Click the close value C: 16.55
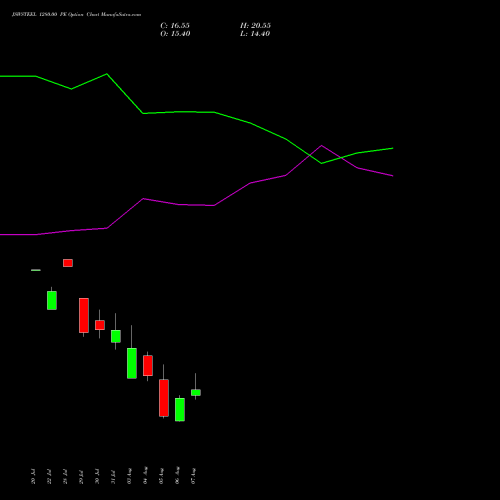The width and height of the screenshot is (500, 500). 175,26
